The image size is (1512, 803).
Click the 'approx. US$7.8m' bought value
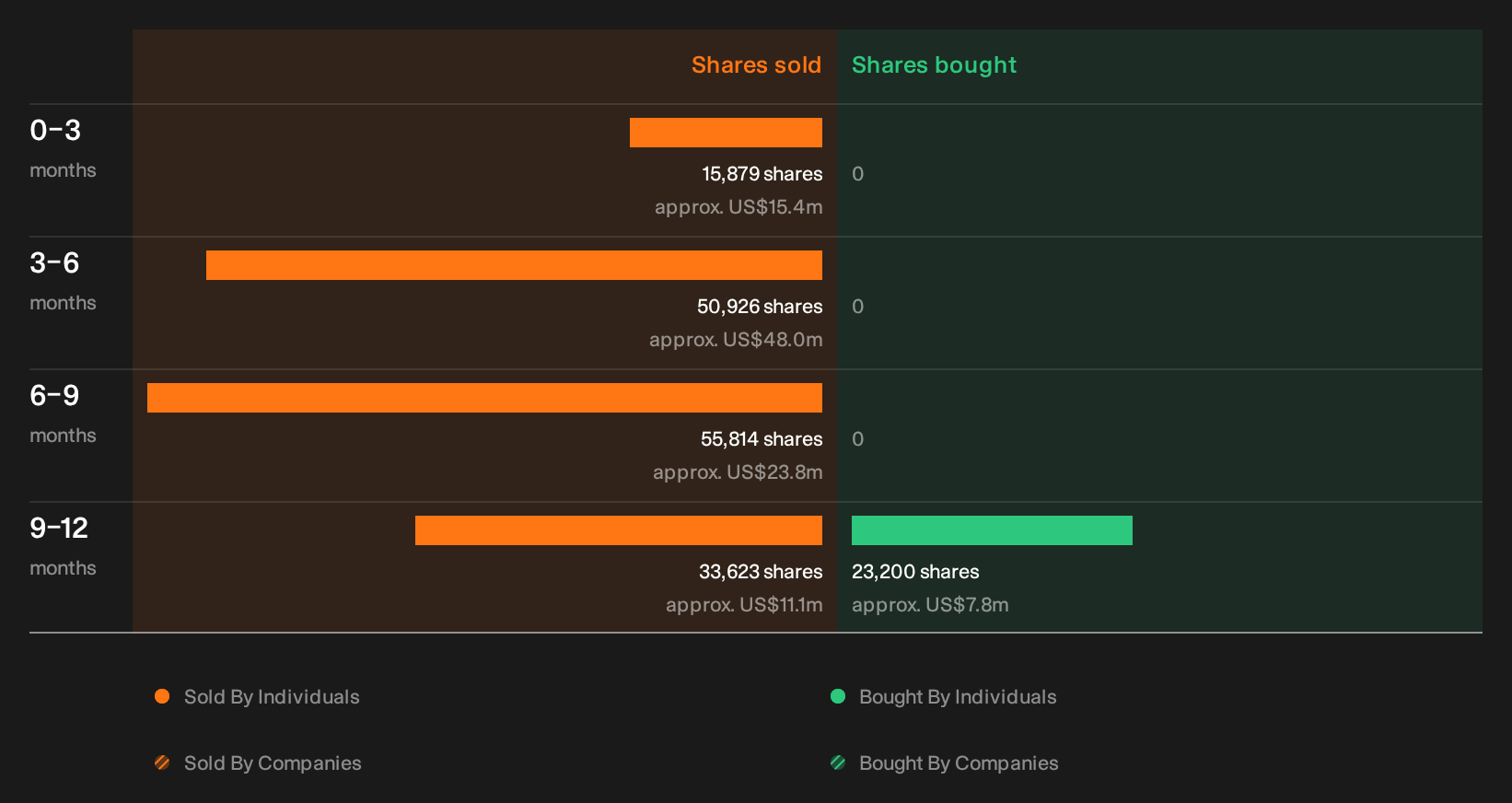pos(930,605)
